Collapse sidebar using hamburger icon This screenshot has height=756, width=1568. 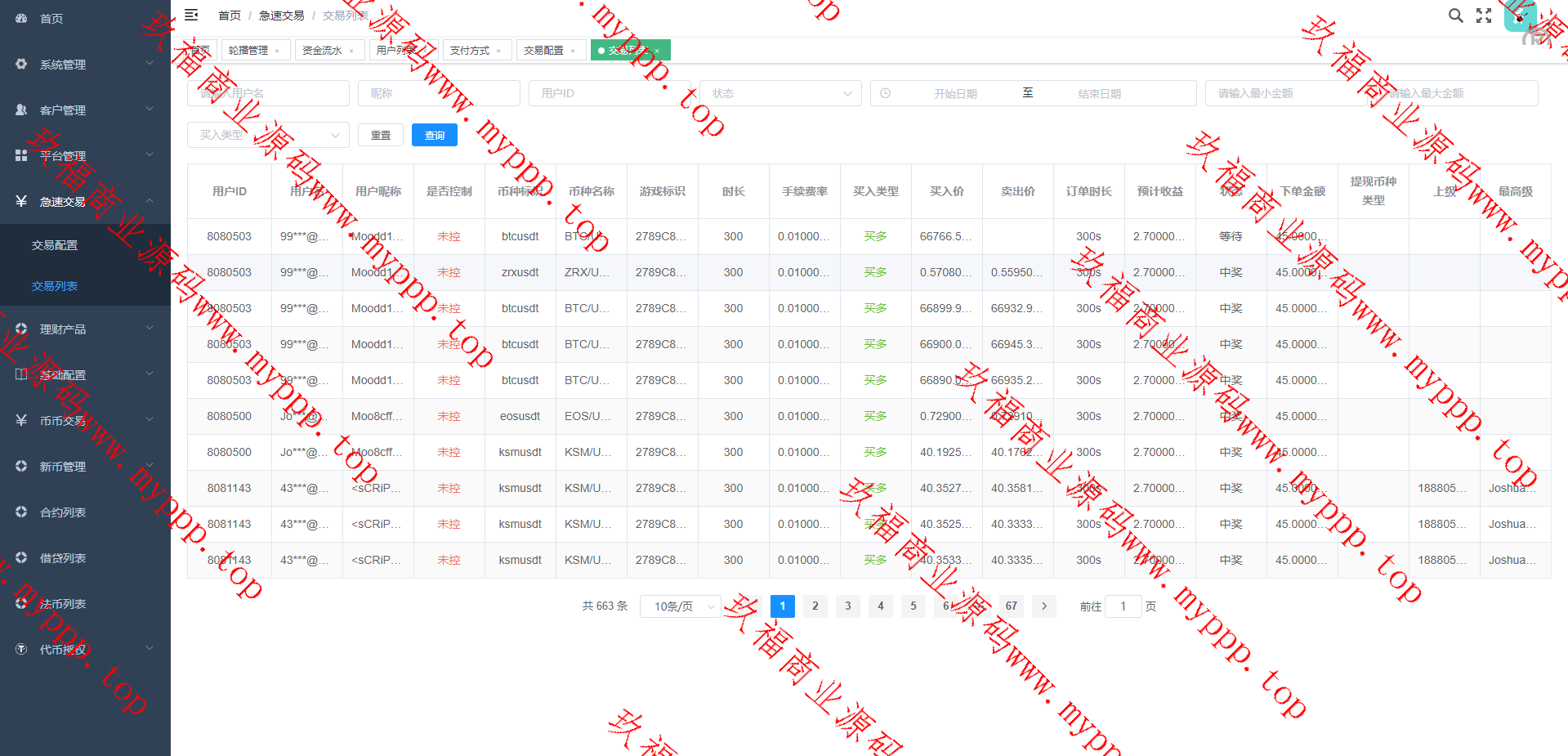coord(191,15)
